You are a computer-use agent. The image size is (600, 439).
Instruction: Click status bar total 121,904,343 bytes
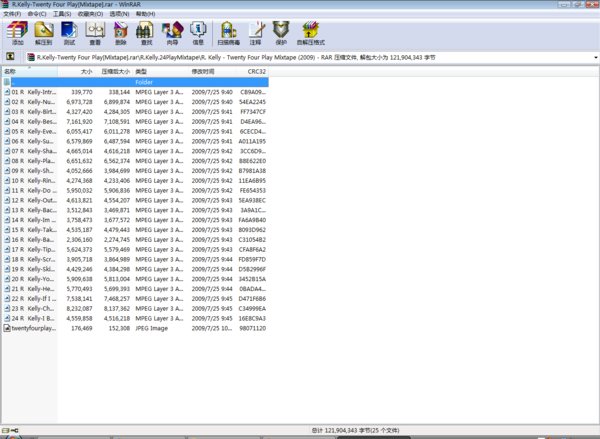tap(355, 431)
